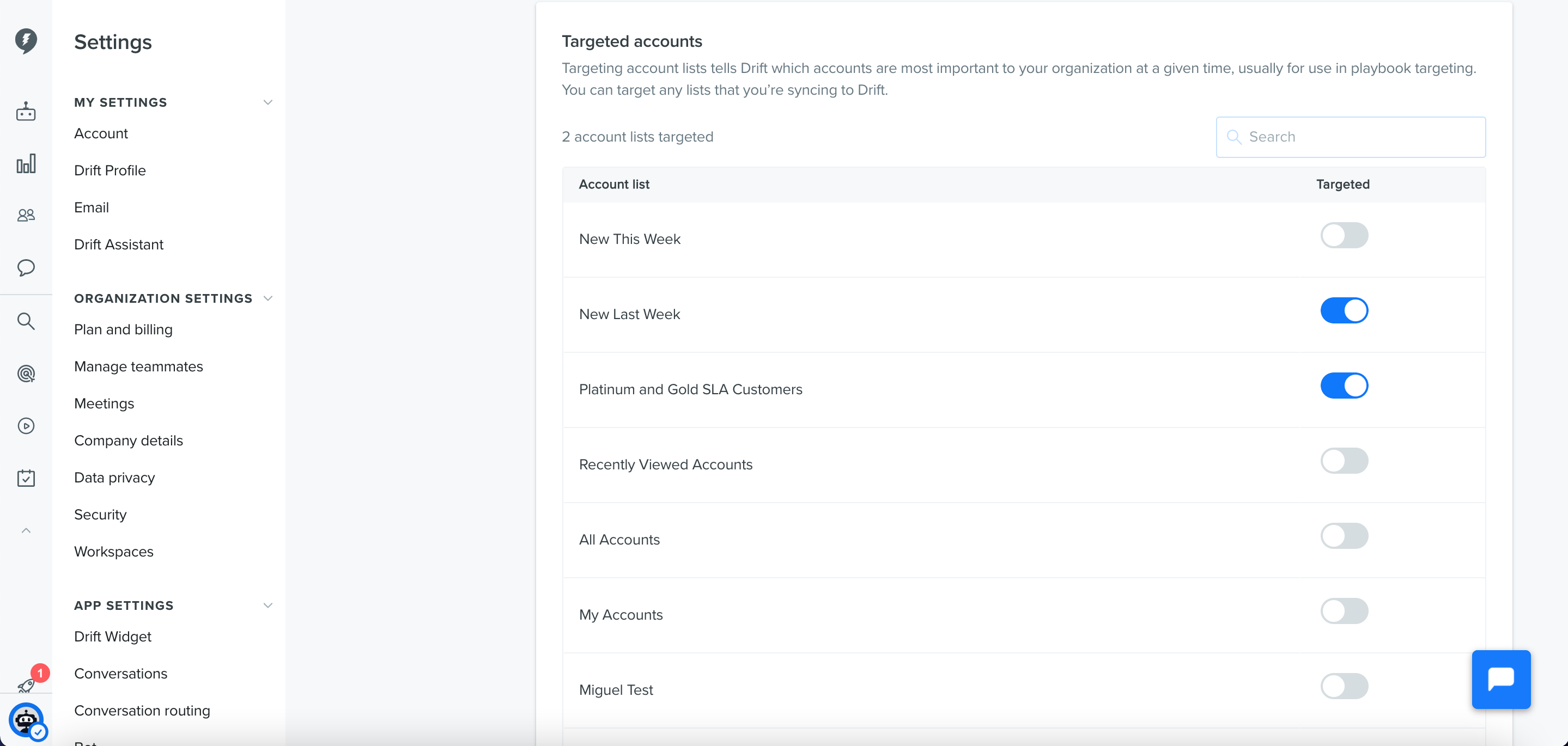This screenshot has height=746, width=1568.
Task: Go to Security settings
Action: pyautogui.click(x=100, y=515)
